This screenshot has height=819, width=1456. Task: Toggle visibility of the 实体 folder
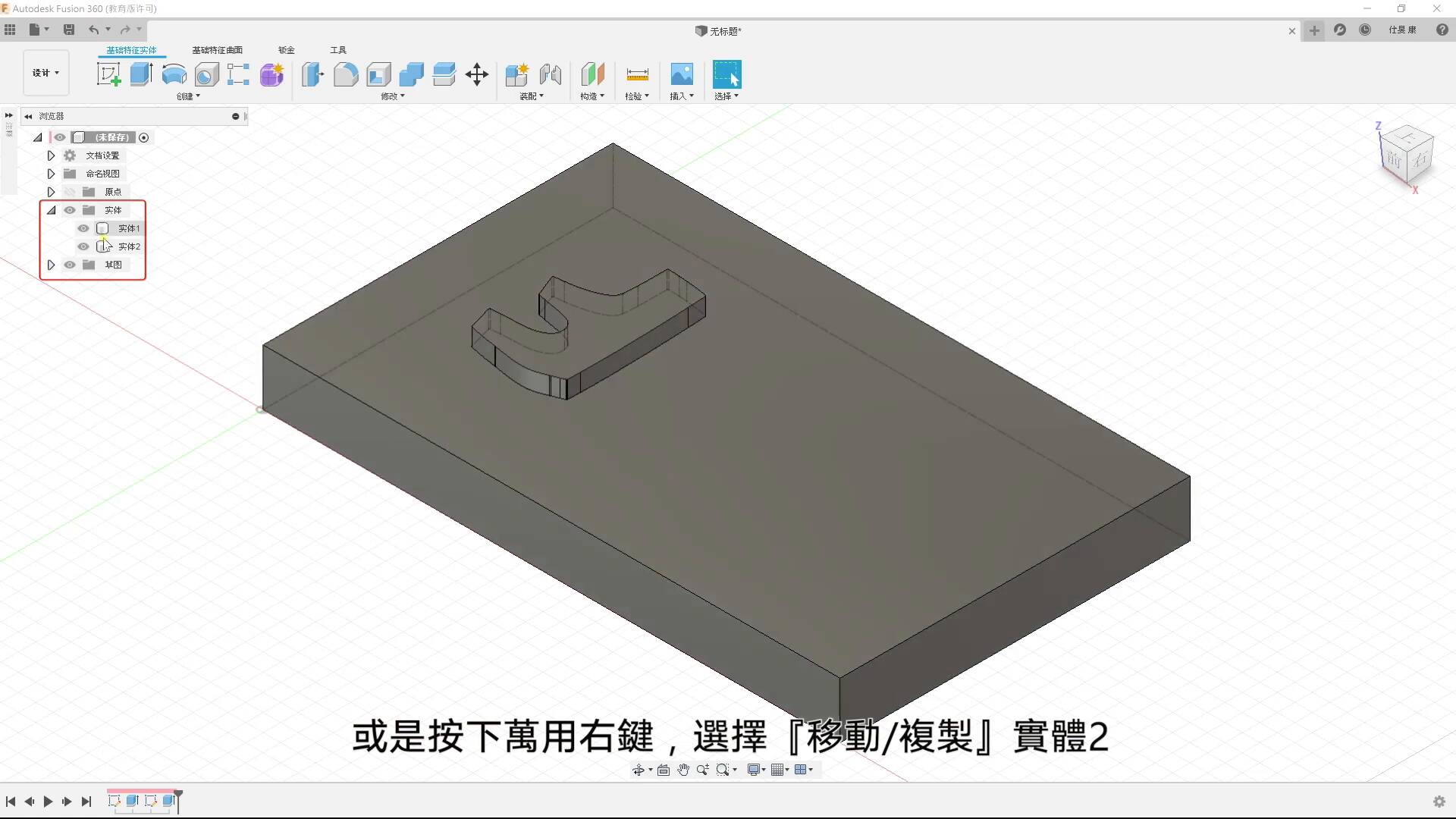pyautogui.click(x=70, y=210)
